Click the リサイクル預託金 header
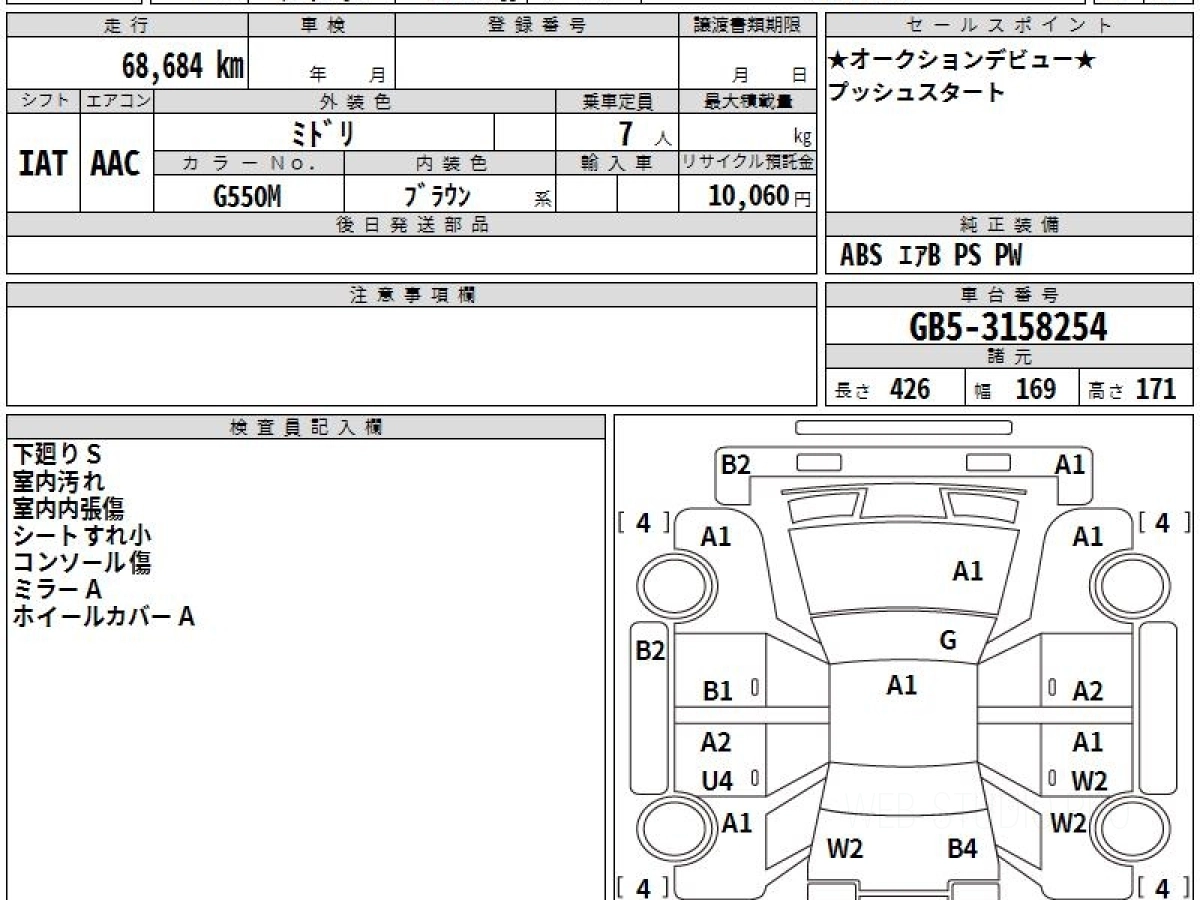Image resolution: width=1200 pixels, height=900 pixels. pyautogui.click(x=747, y=163)
